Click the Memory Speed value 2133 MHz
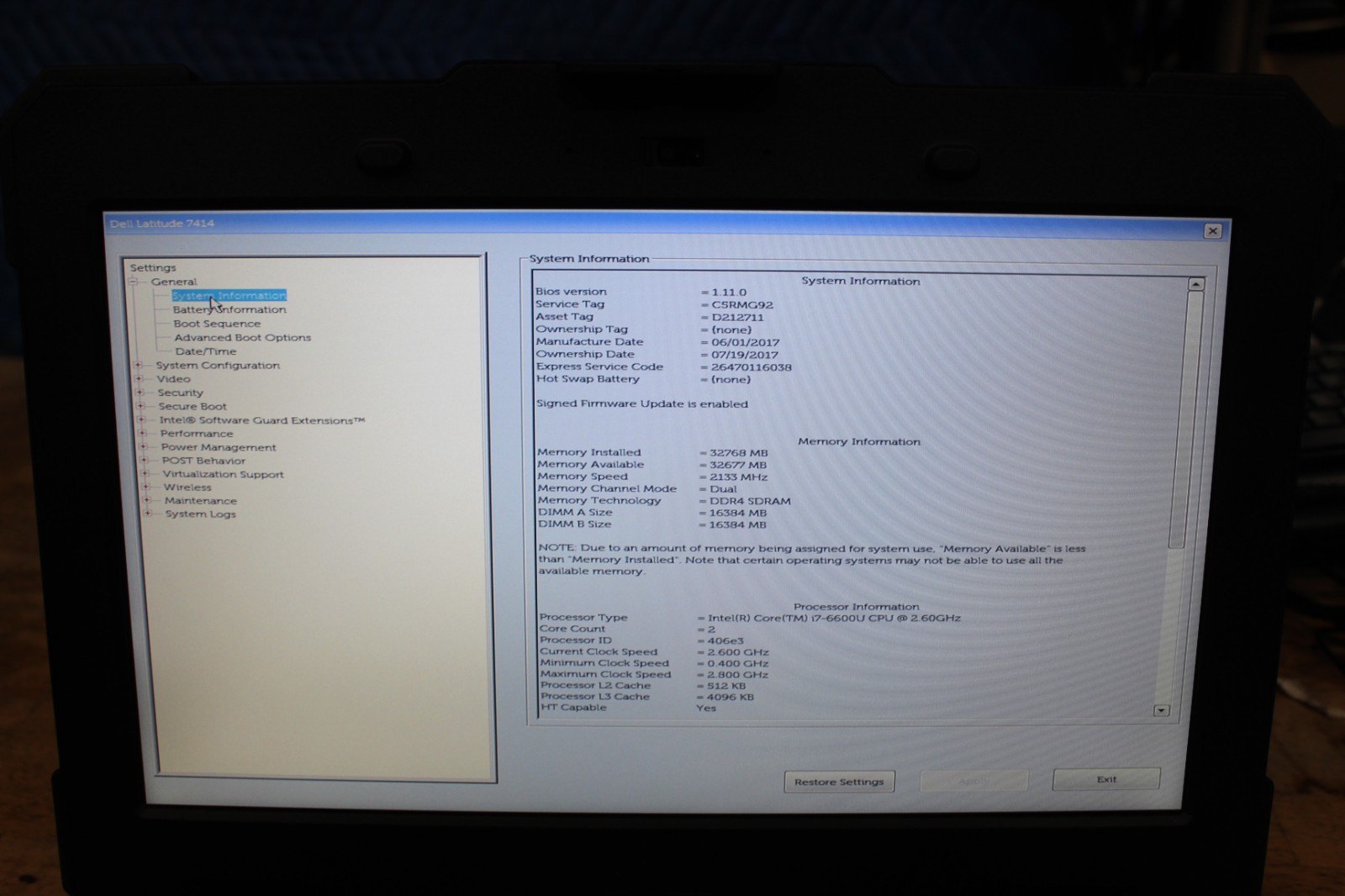Viewport: 1345px width, 896px height. [x=738, y=477]
